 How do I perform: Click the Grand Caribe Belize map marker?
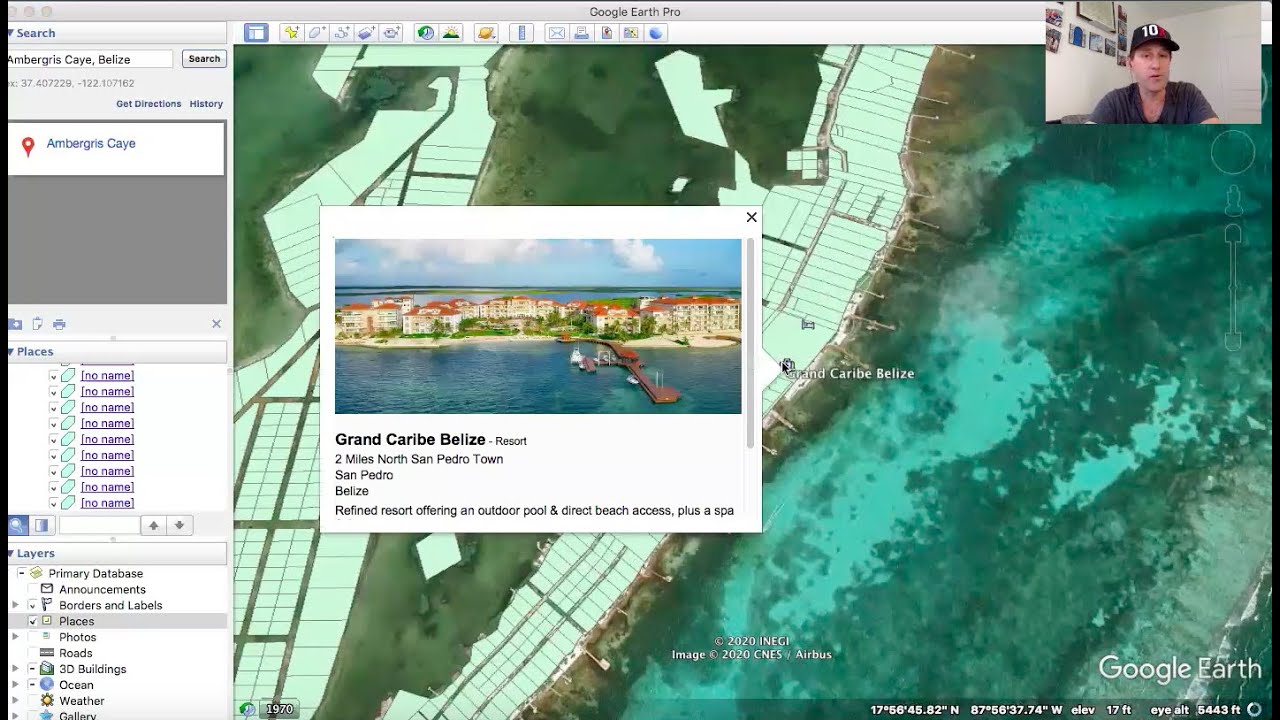coord(788,366)
